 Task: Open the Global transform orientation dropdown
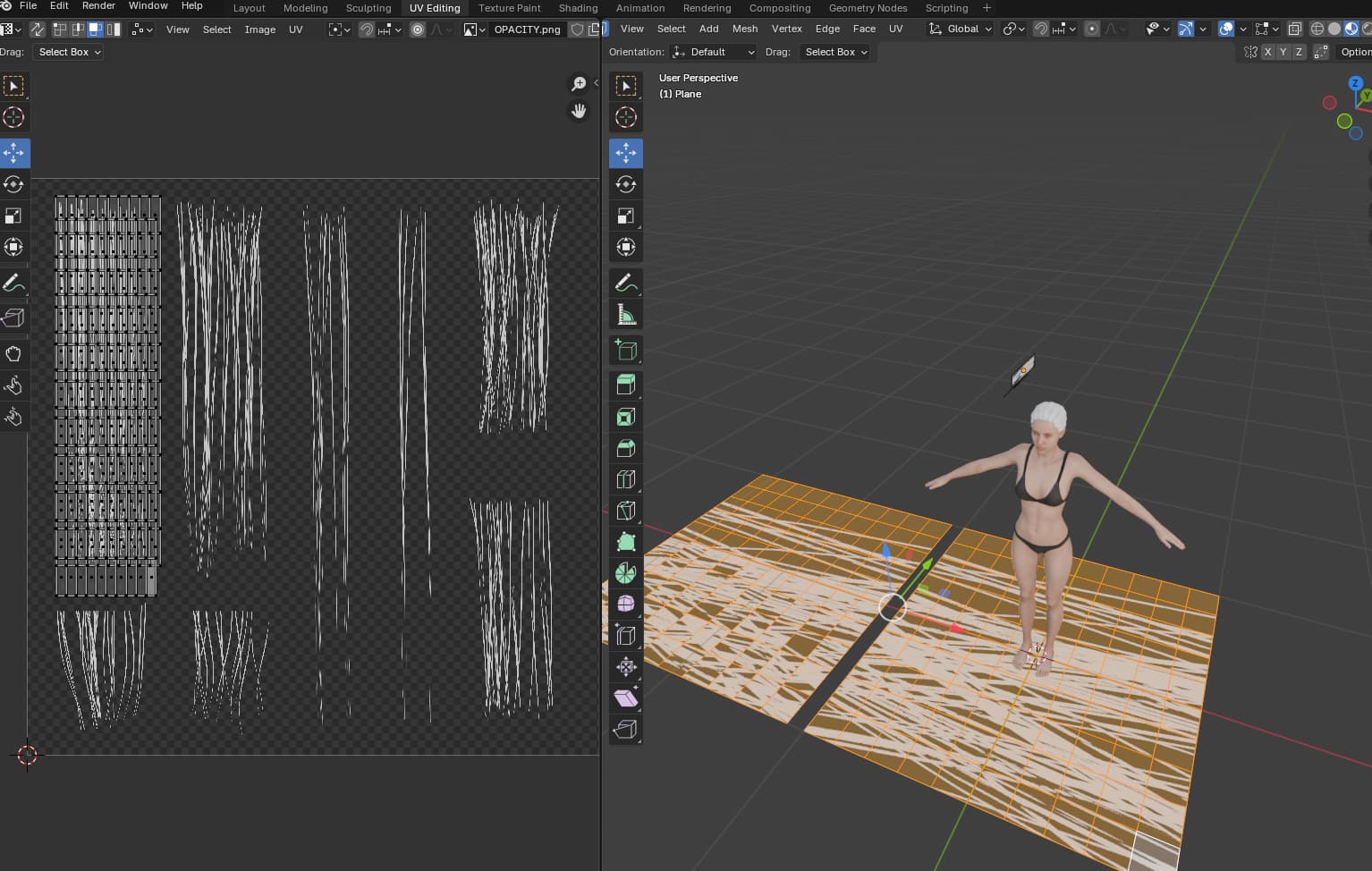(x=961, y=29)
